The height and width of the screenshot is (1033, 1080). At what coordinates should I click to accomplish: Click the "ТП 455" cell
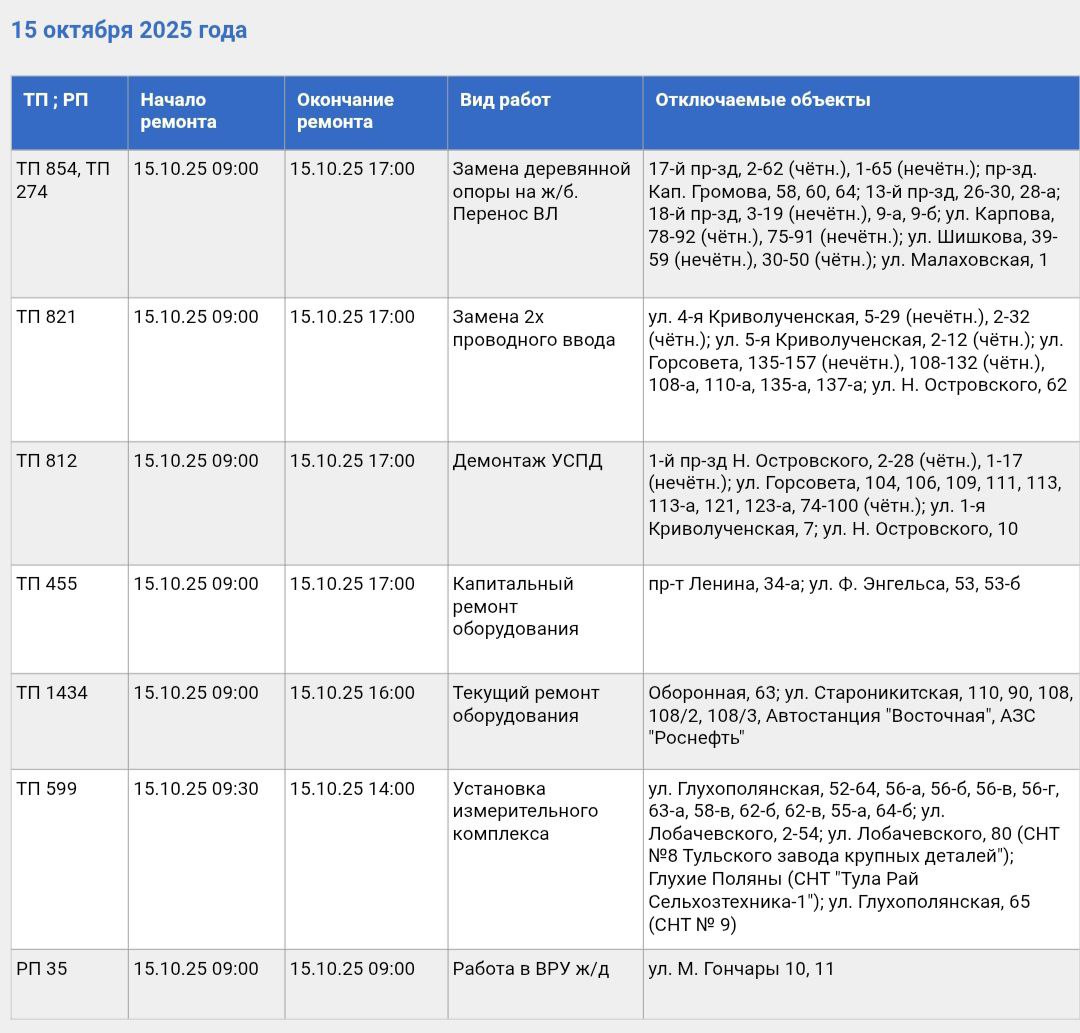[46, 584]
